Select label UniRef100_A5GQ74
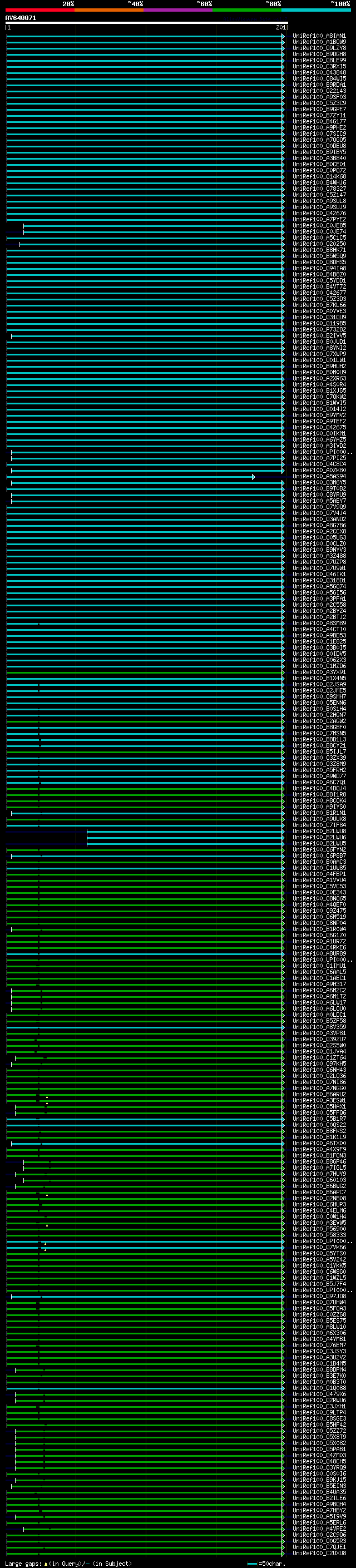 click(319, 586)
